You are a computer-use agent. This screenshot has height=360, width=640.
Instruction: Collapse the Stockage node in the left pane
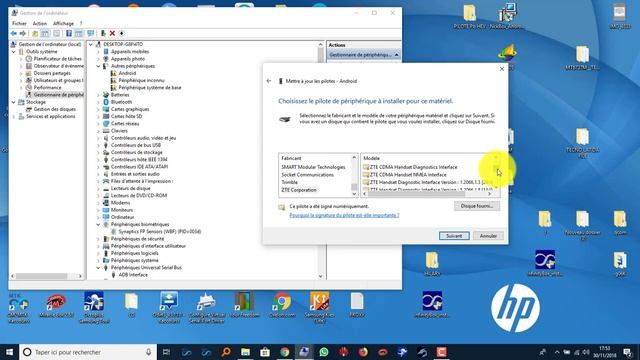[13, 102]
